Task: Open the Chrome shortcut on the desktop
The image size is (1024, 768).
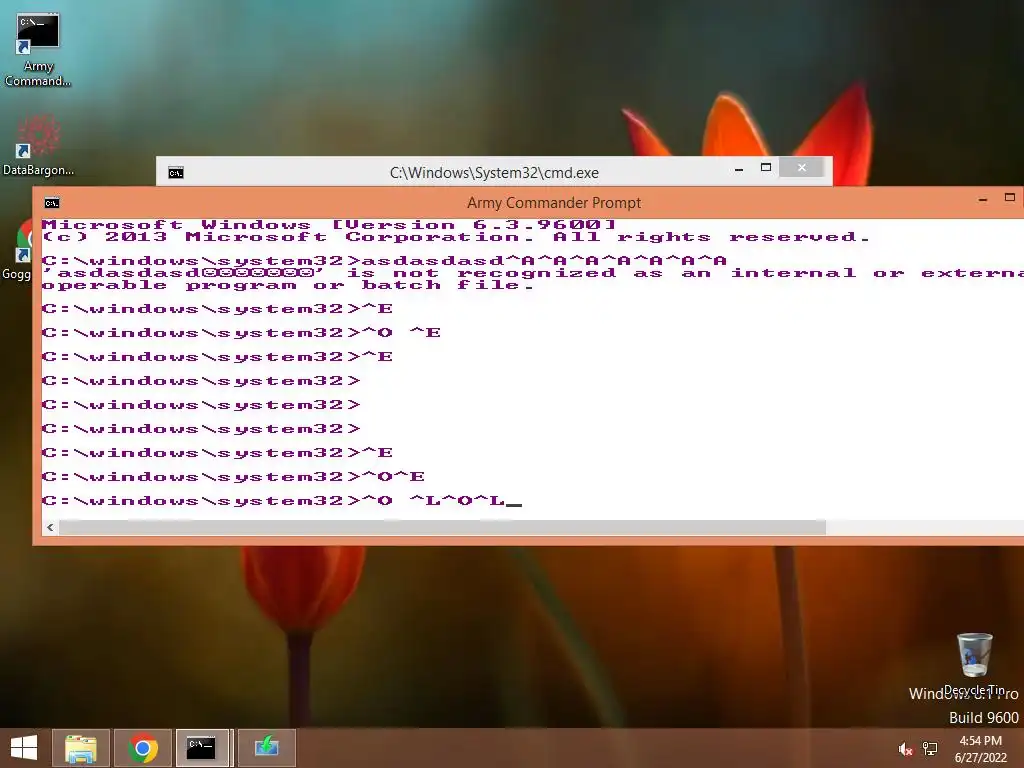Action: pos(17,251)
